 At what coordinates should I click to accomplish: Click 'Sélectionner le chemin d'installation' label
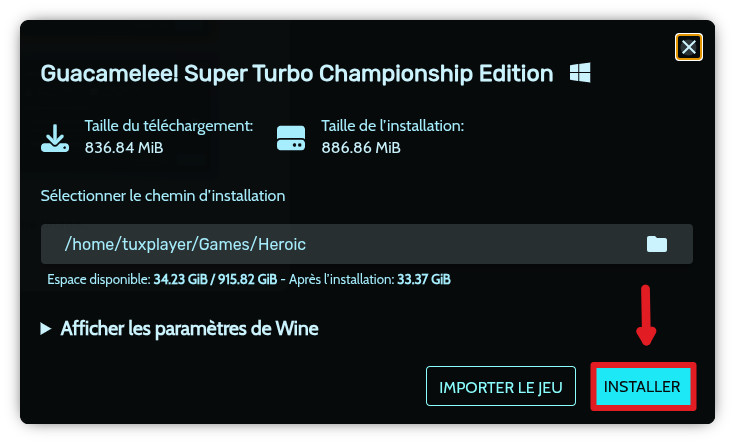[163, 196]
